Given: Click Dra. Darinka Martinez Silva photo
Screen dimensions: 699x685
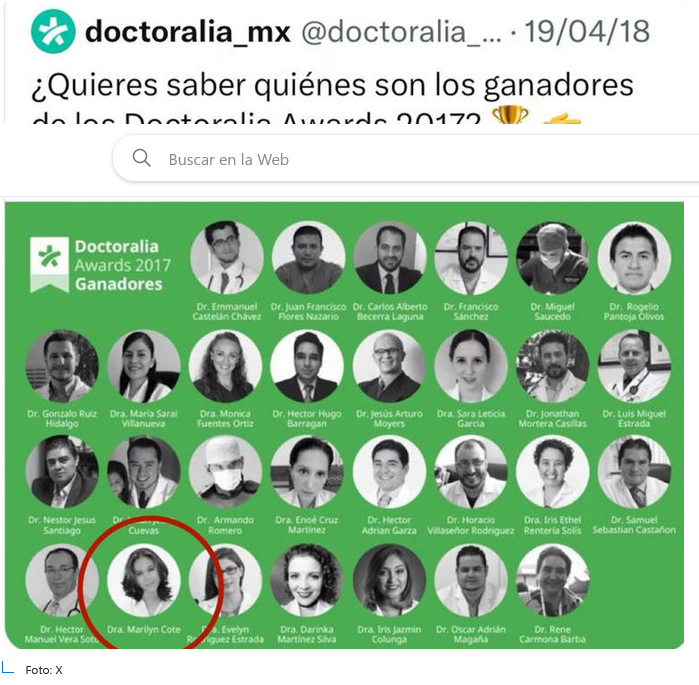Looking at the screenshot, I should [307, 580].
